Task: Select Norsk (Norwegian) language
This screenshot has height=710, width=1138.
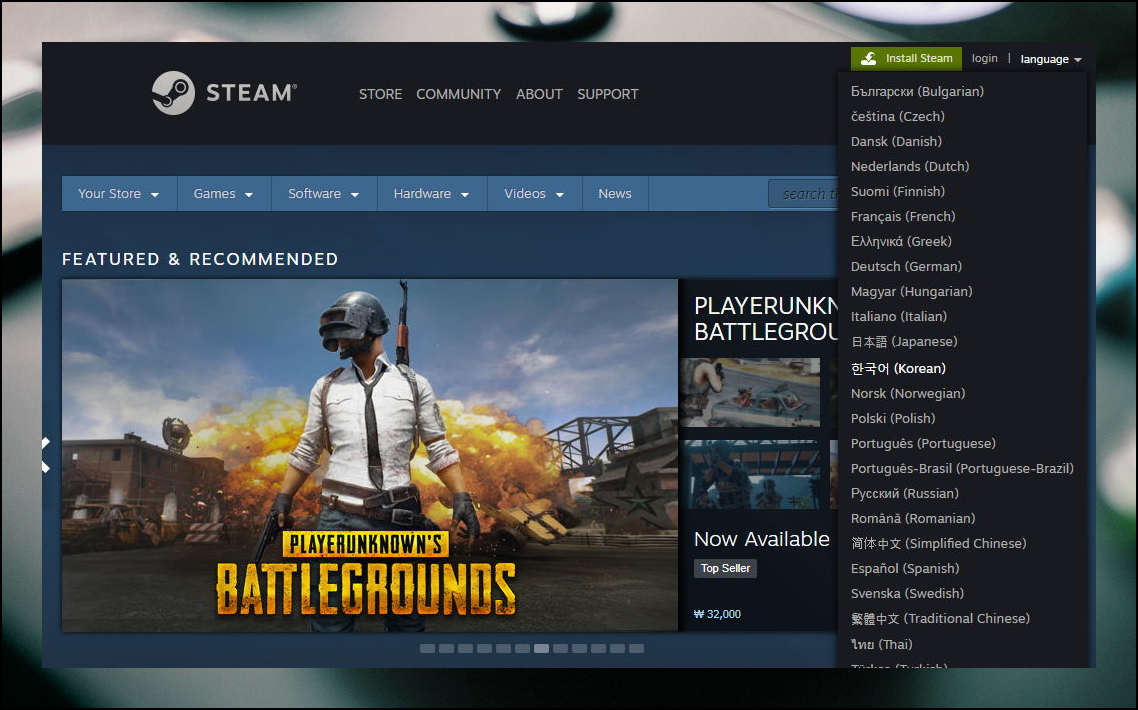Action: [908, 393]
